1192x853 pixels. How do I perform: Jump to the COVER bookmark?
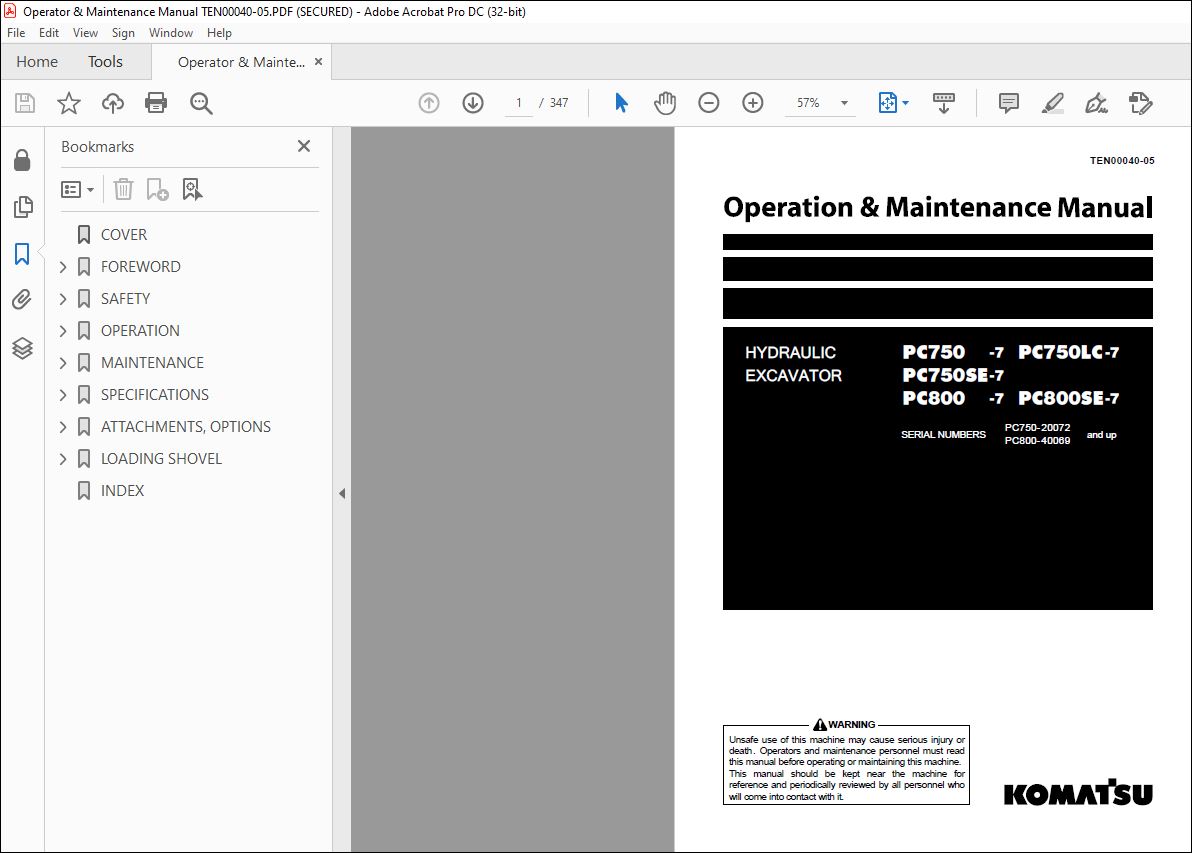[x=124, y=235]
